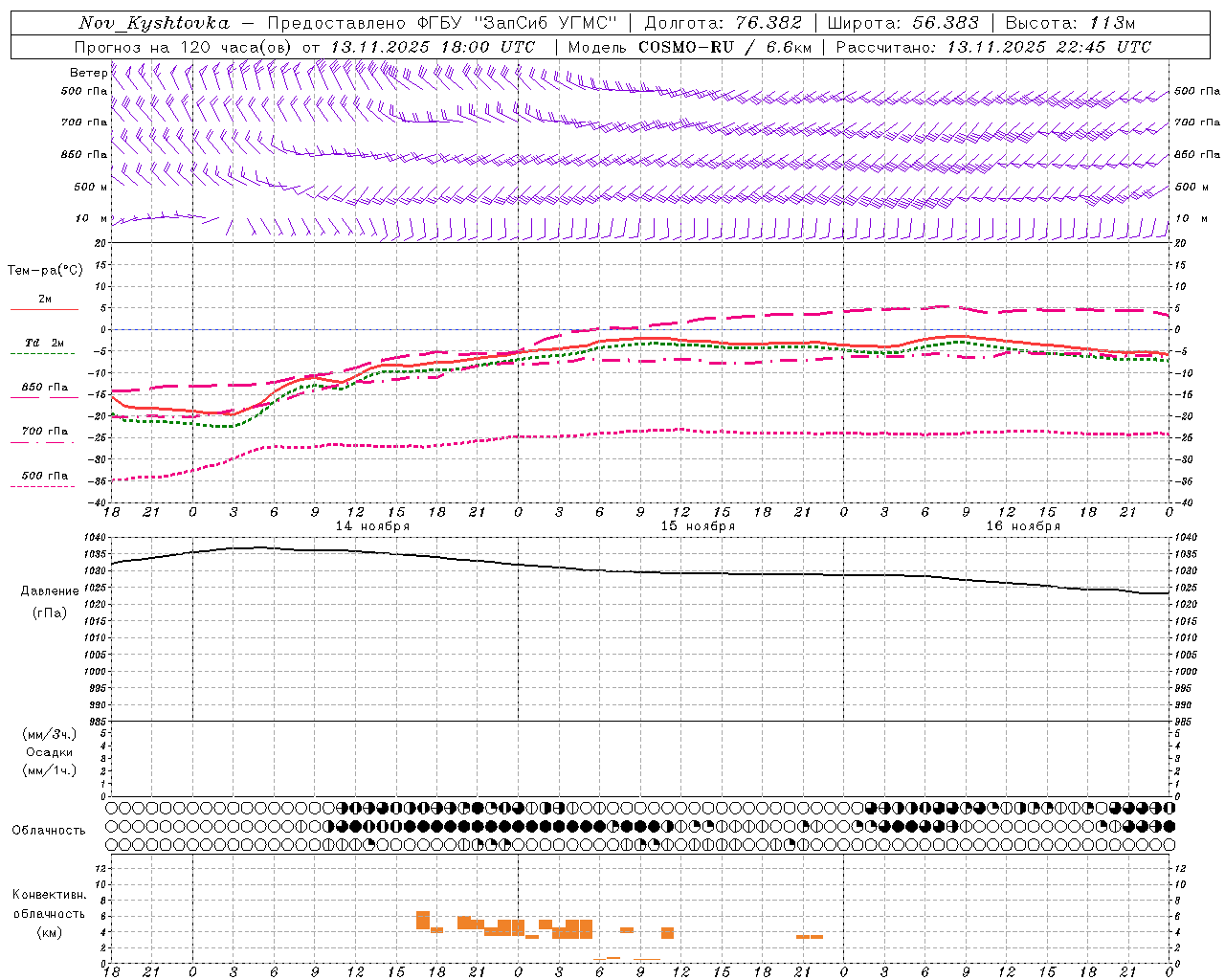Click the '(гПа)' pressure unit label
The height and width of the screenshot is (980, 1225).
click(50, 612)
